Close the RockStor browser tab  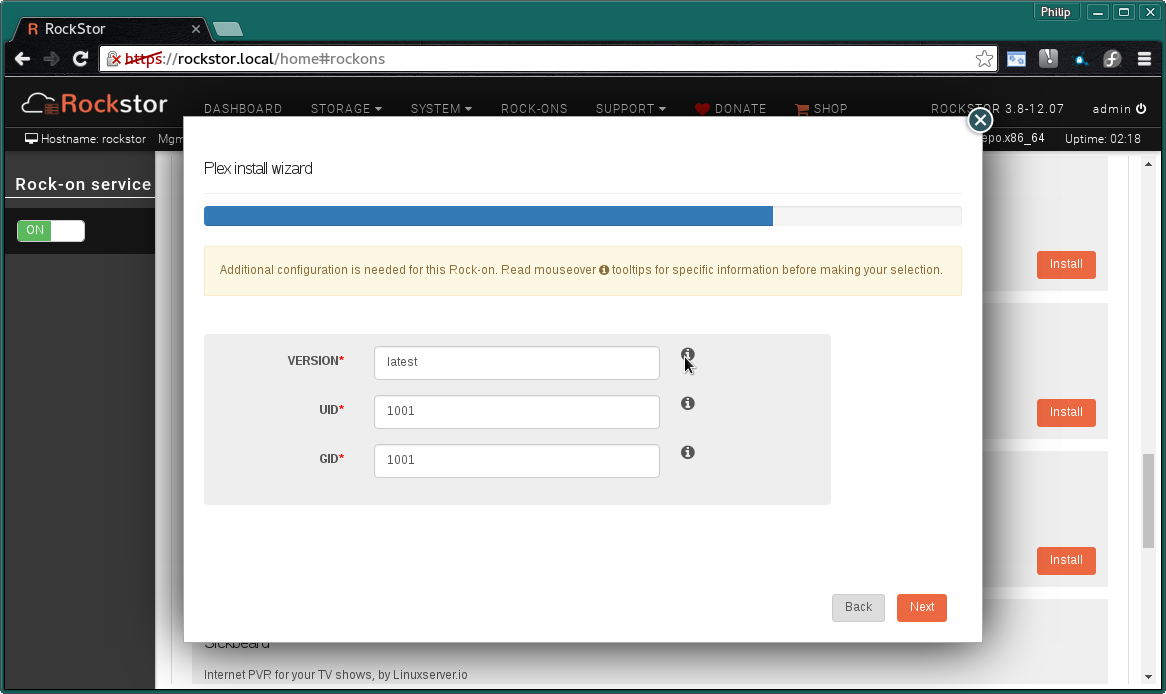click(196, 29)
